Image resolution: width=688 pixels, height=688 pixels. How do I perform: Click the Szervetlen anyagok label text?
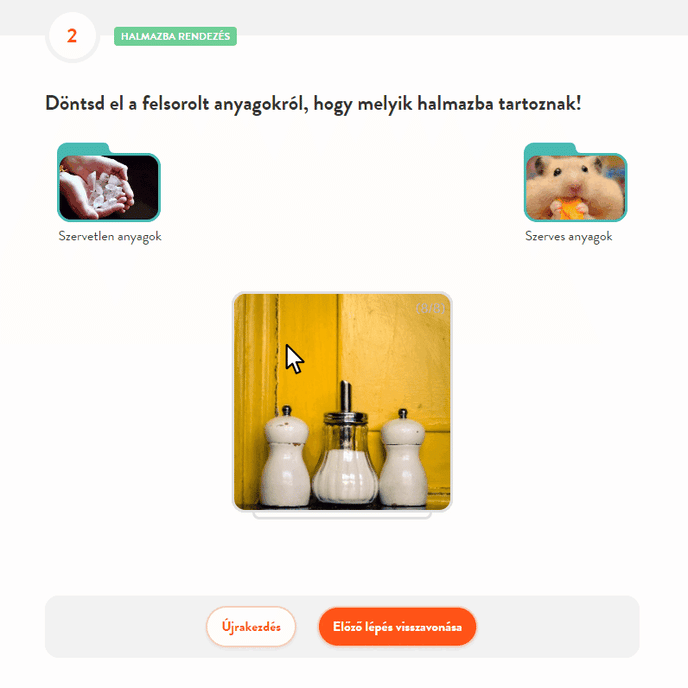pyautogui.click(x=110, y=236)
